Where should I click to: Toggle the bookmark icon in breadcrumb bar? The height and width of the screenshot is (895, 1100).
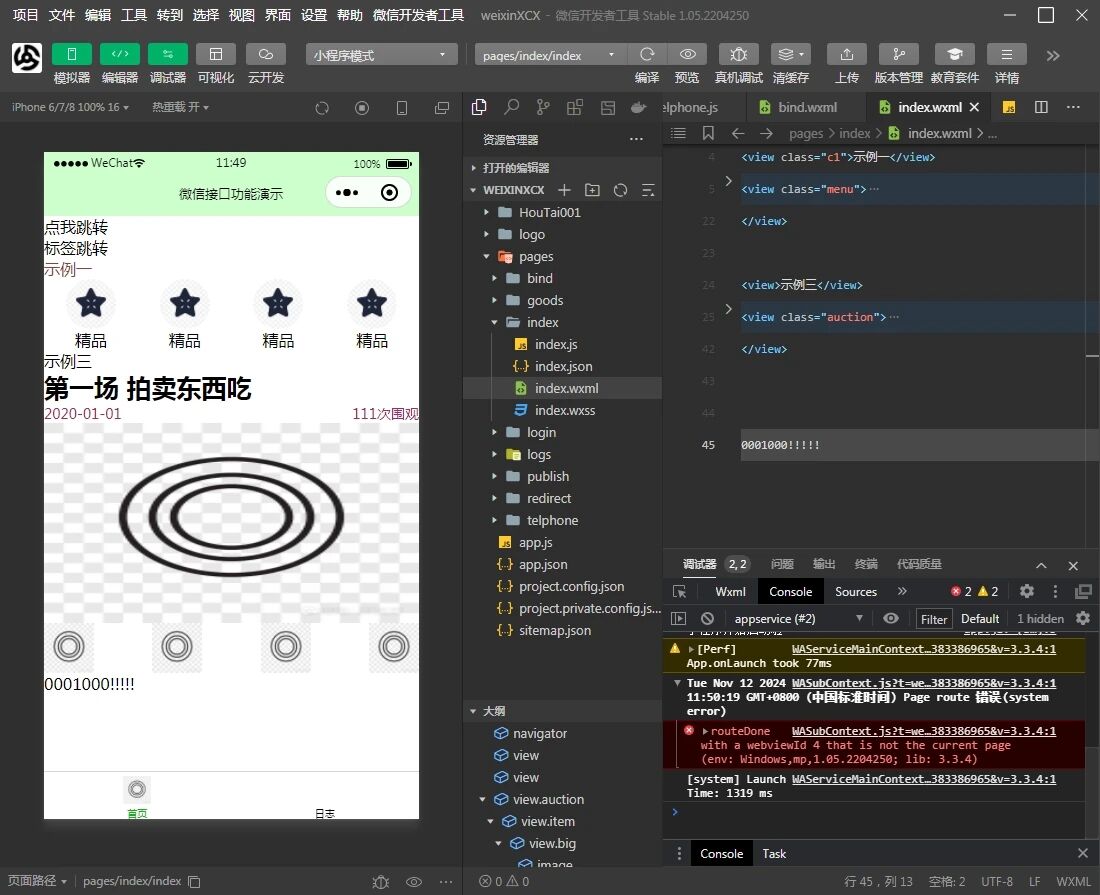pos(709,133)
